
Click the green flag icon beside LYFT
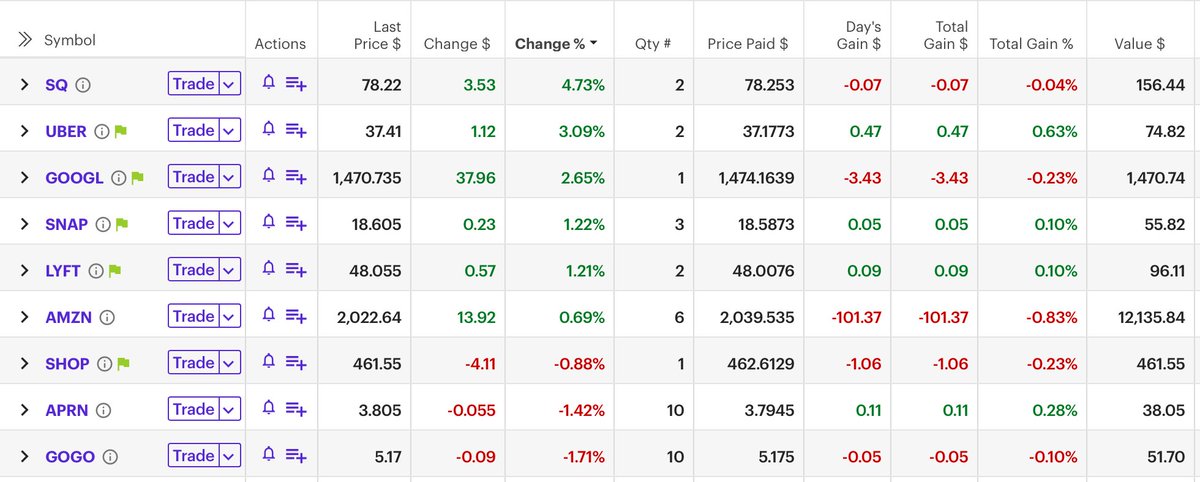click(115, 271)
